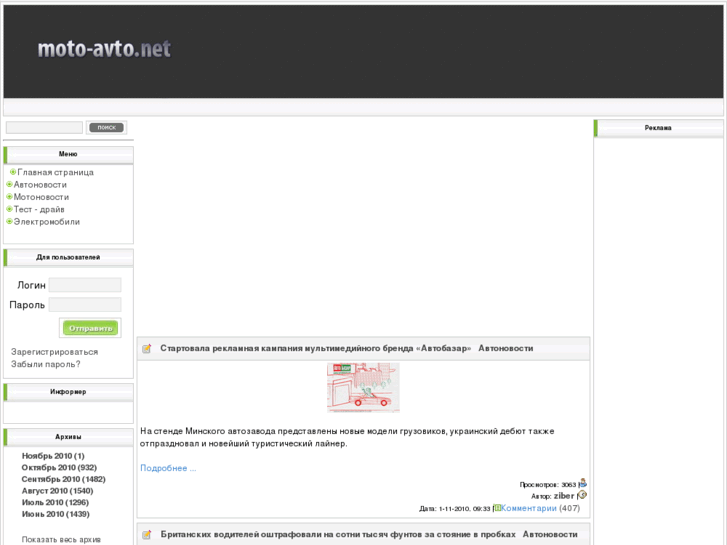Image resolution: width=727 pixels, height=545 pixels.
Task: Focus the Логин input field
Action: (x=85, y=285)
